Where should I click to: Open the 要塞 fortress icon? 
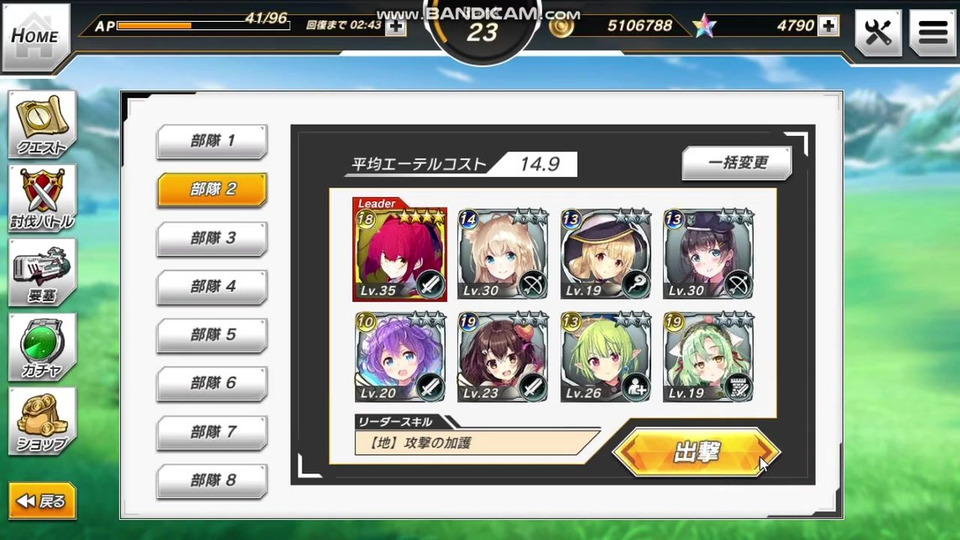pos(42,272)
